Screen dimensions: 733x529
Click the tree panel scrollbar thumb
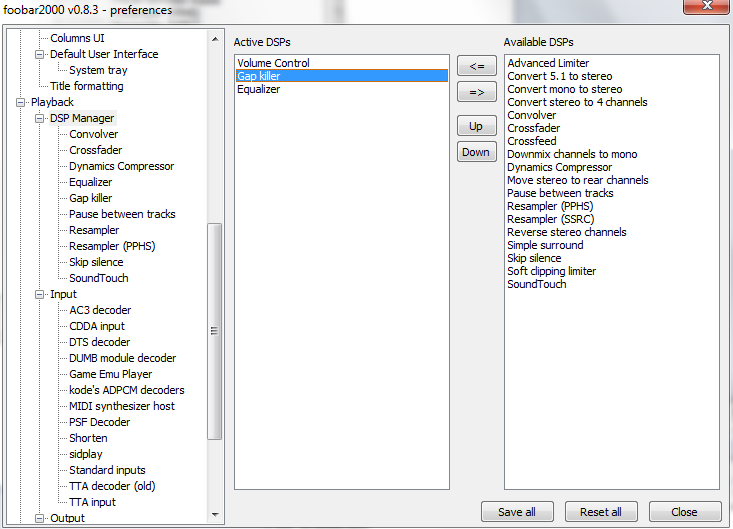215,331
